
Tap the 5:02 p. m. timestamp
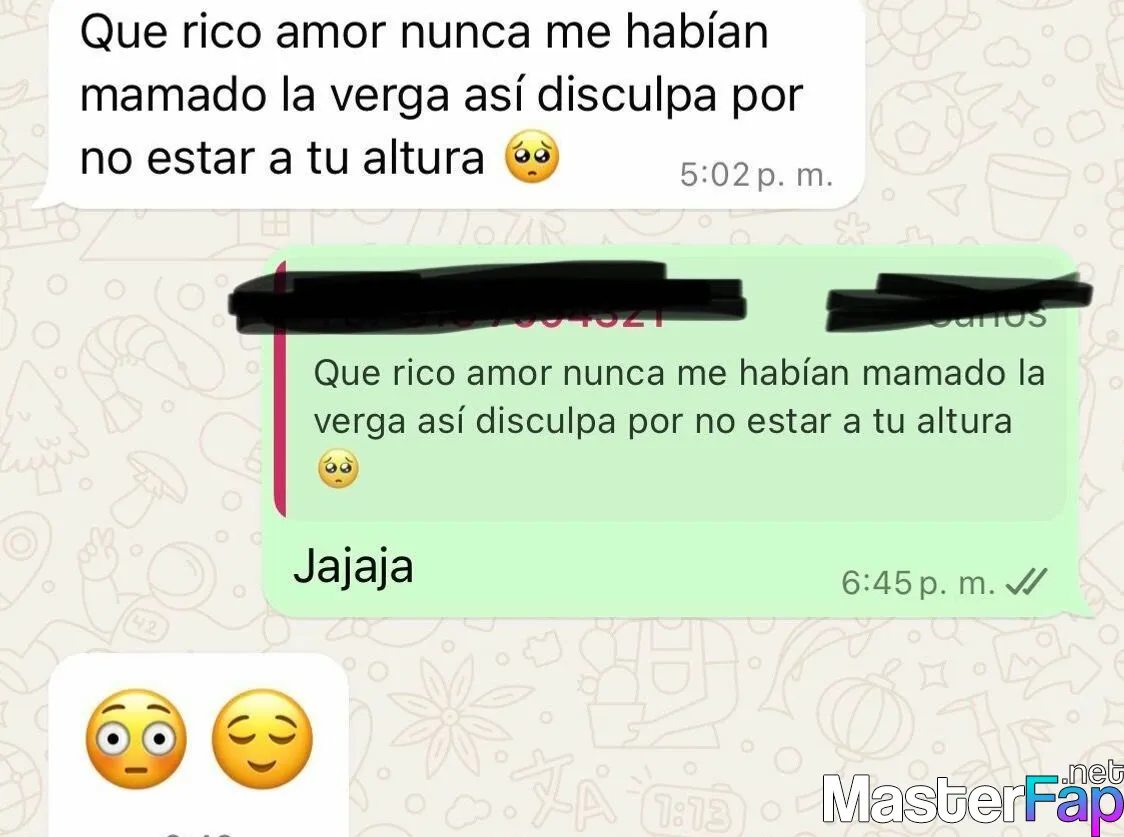[756, 174]
